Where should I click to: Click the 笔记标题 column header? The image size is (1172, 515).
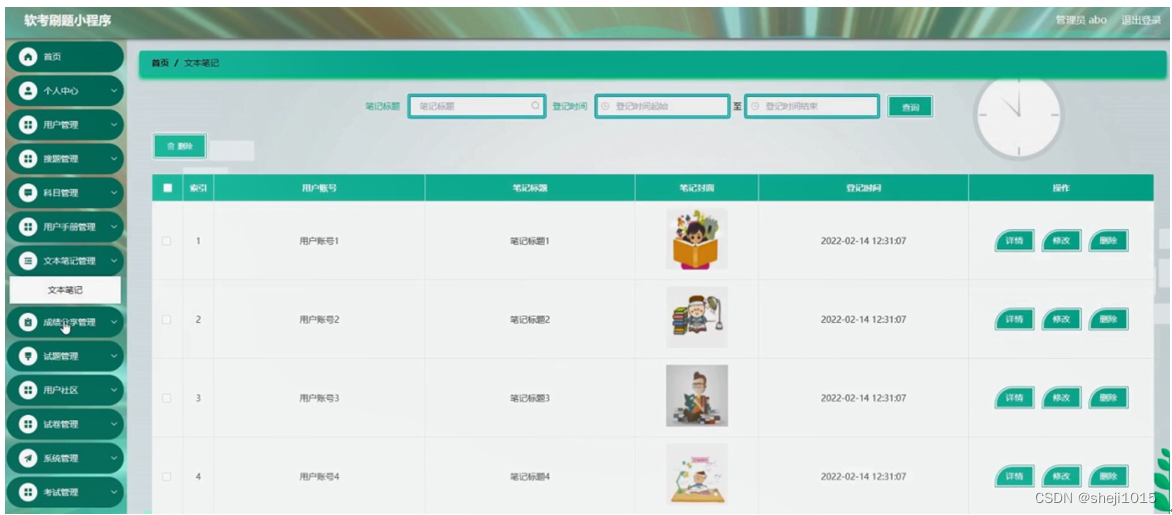coord(529,188)
